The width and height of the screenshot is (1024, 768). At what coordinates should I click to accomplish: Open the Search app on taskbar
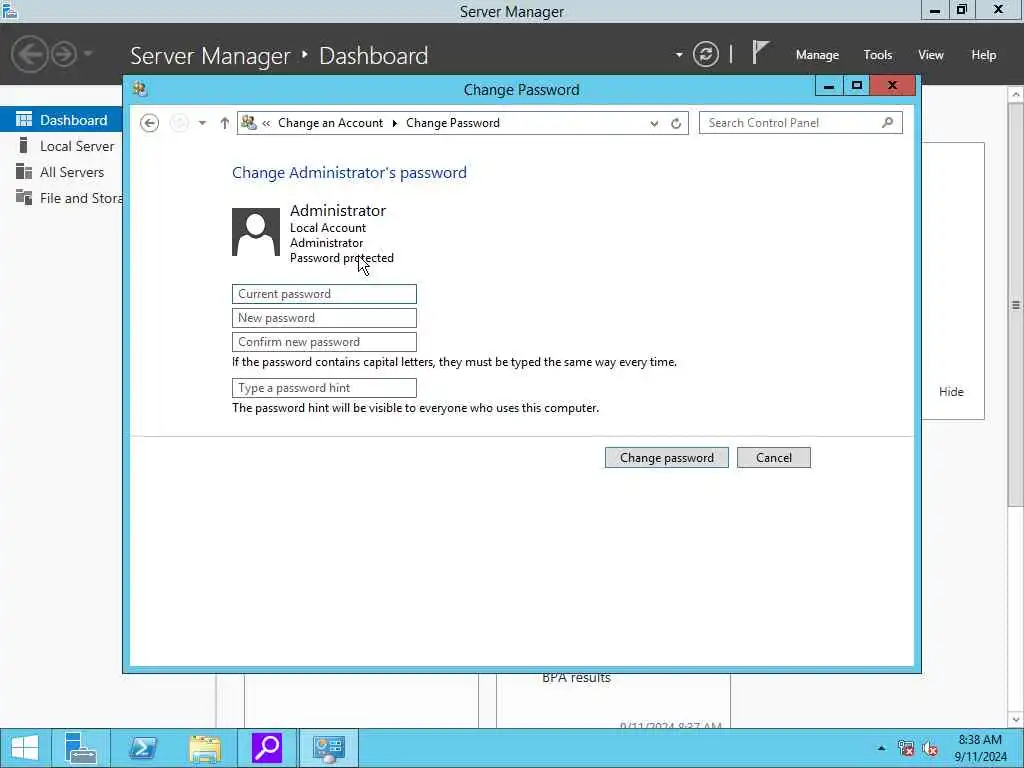pos(266,748)
